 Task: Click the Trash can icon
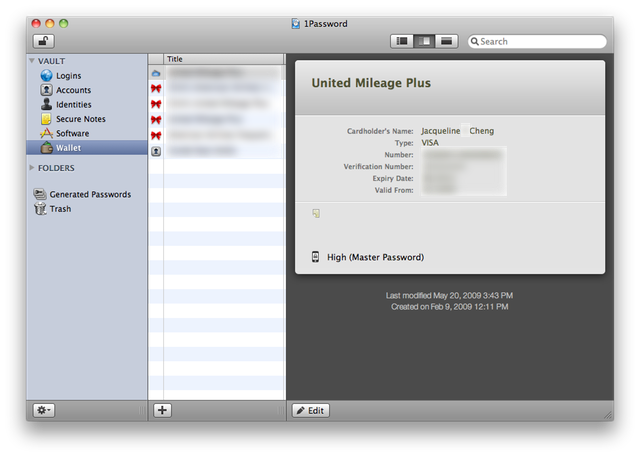(x=40, y=209)
